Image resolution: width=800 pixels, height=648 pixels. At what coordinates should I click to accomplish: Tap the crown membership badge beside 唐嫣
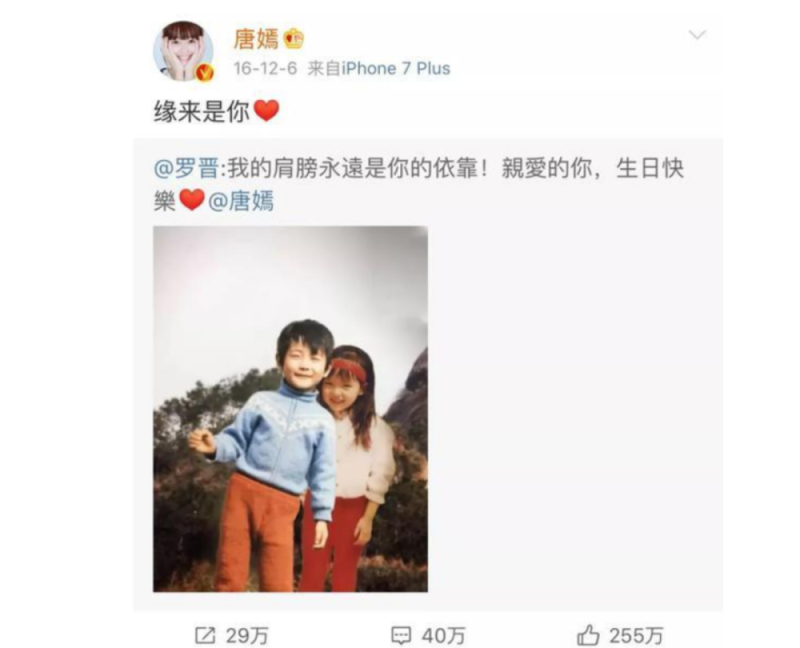pyautogui.click(x=294, y=39)
